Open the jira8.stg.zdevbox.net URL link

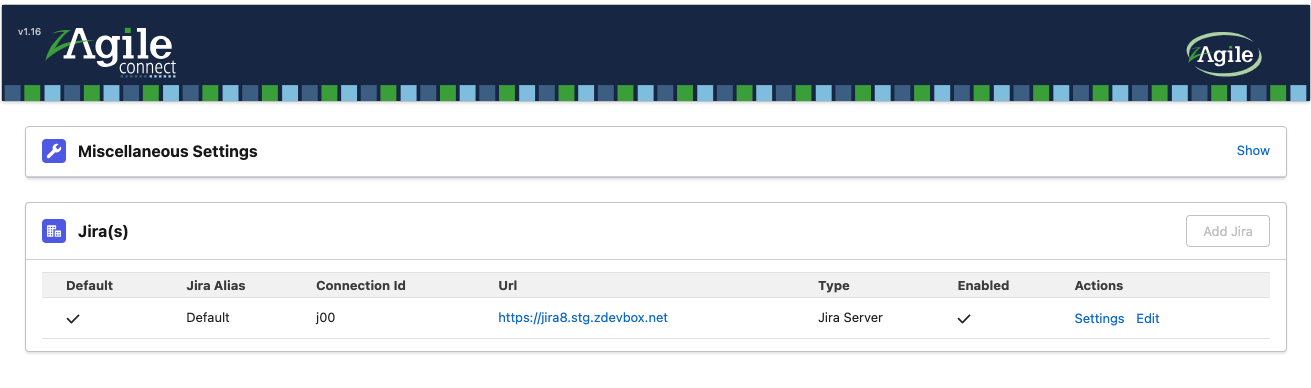point(583,318)
